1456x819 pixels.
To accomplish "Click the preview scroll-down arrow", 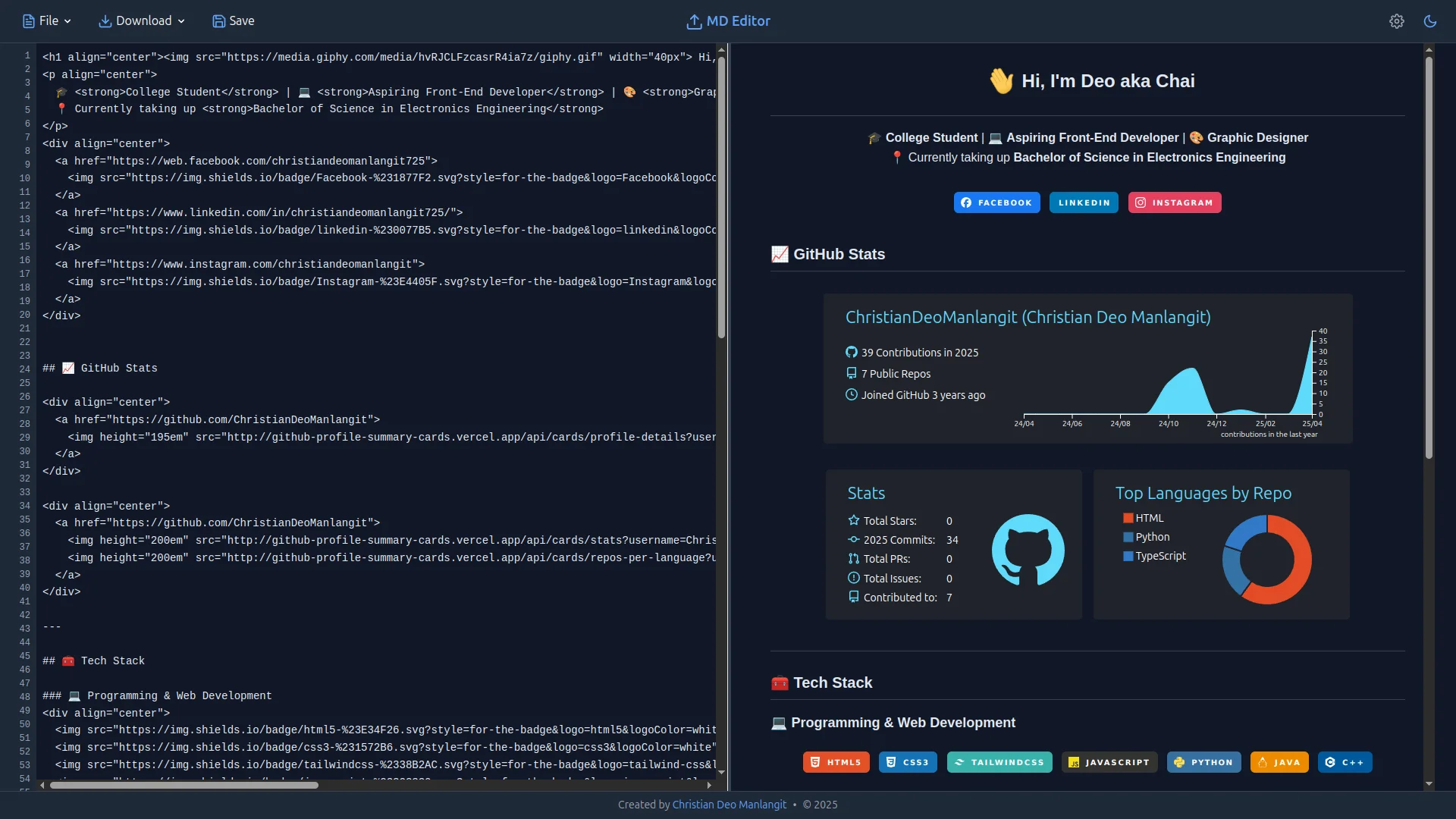I will (x=1429, y=784).
